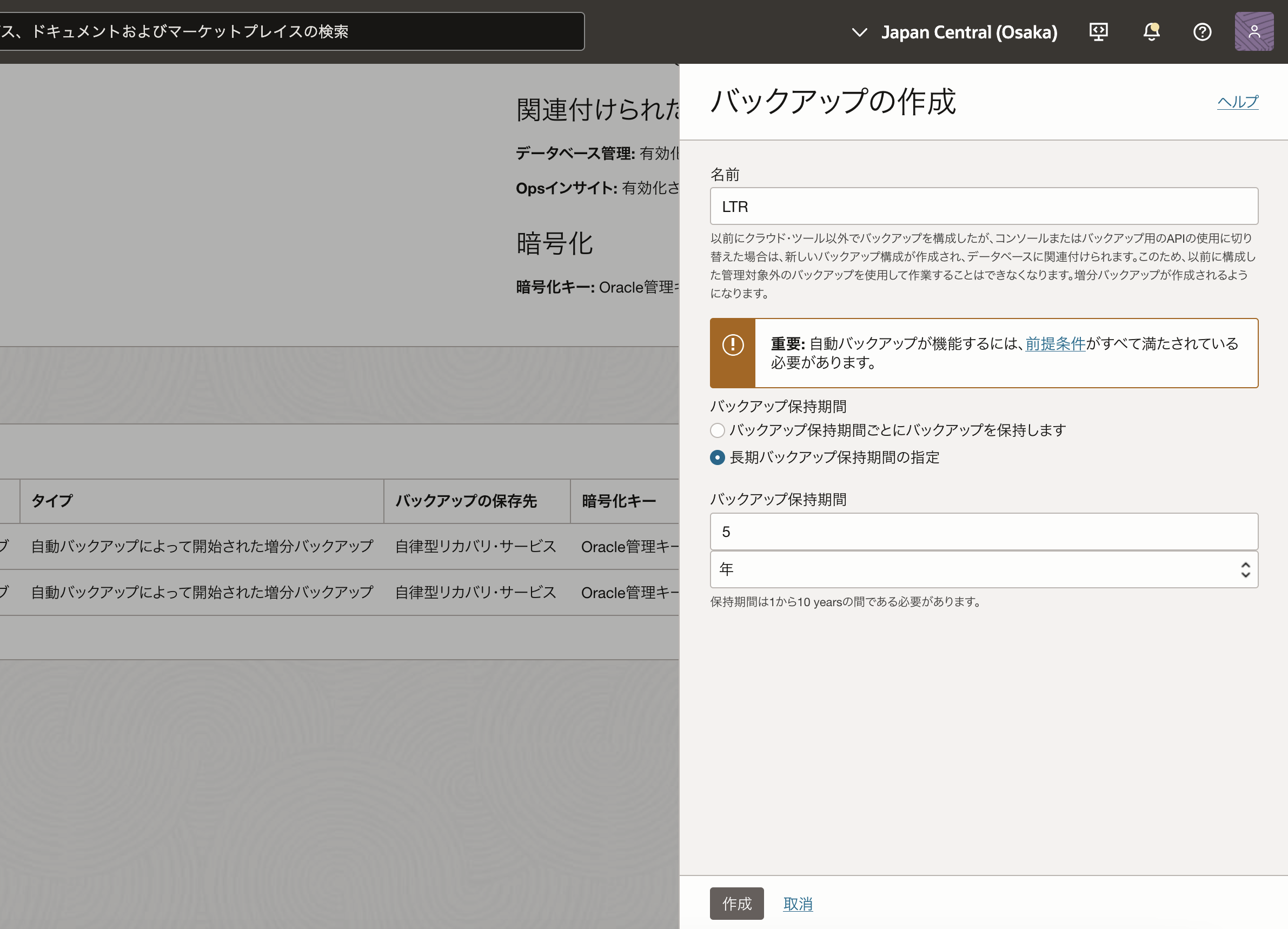
Task: Open the user profile avatar menu
Action: [1254, 32]
